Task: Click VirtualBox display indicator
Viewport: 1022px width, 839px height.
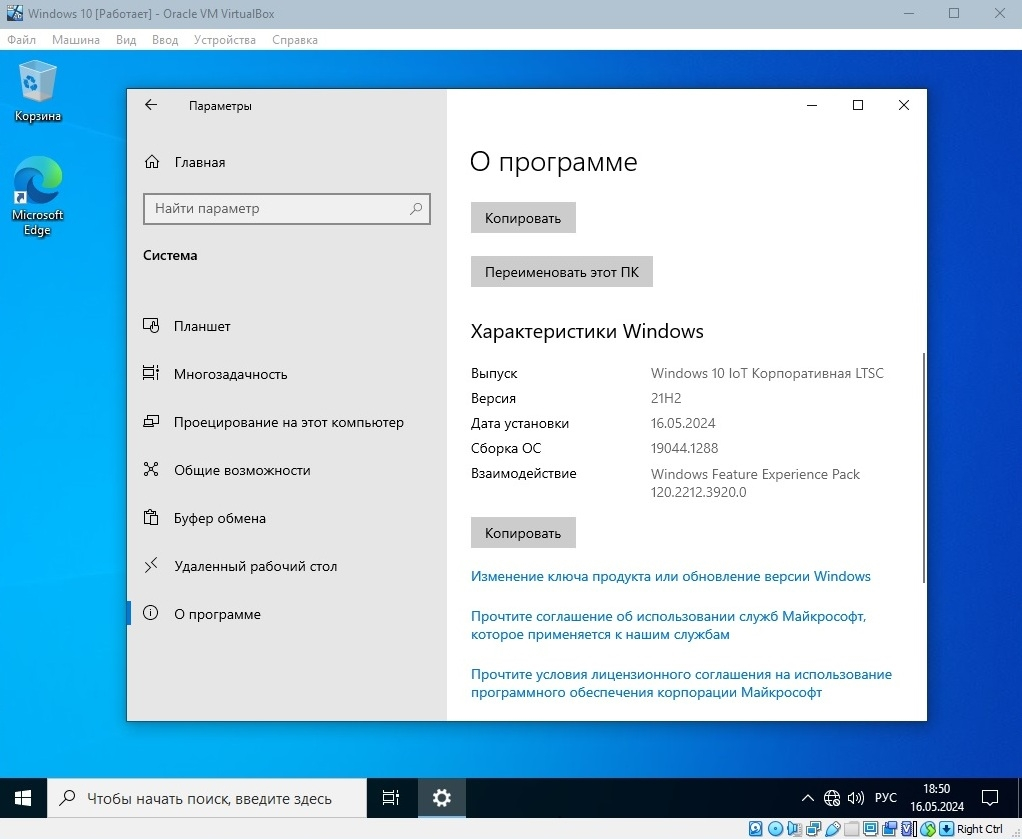Action: tap(870, 829)
